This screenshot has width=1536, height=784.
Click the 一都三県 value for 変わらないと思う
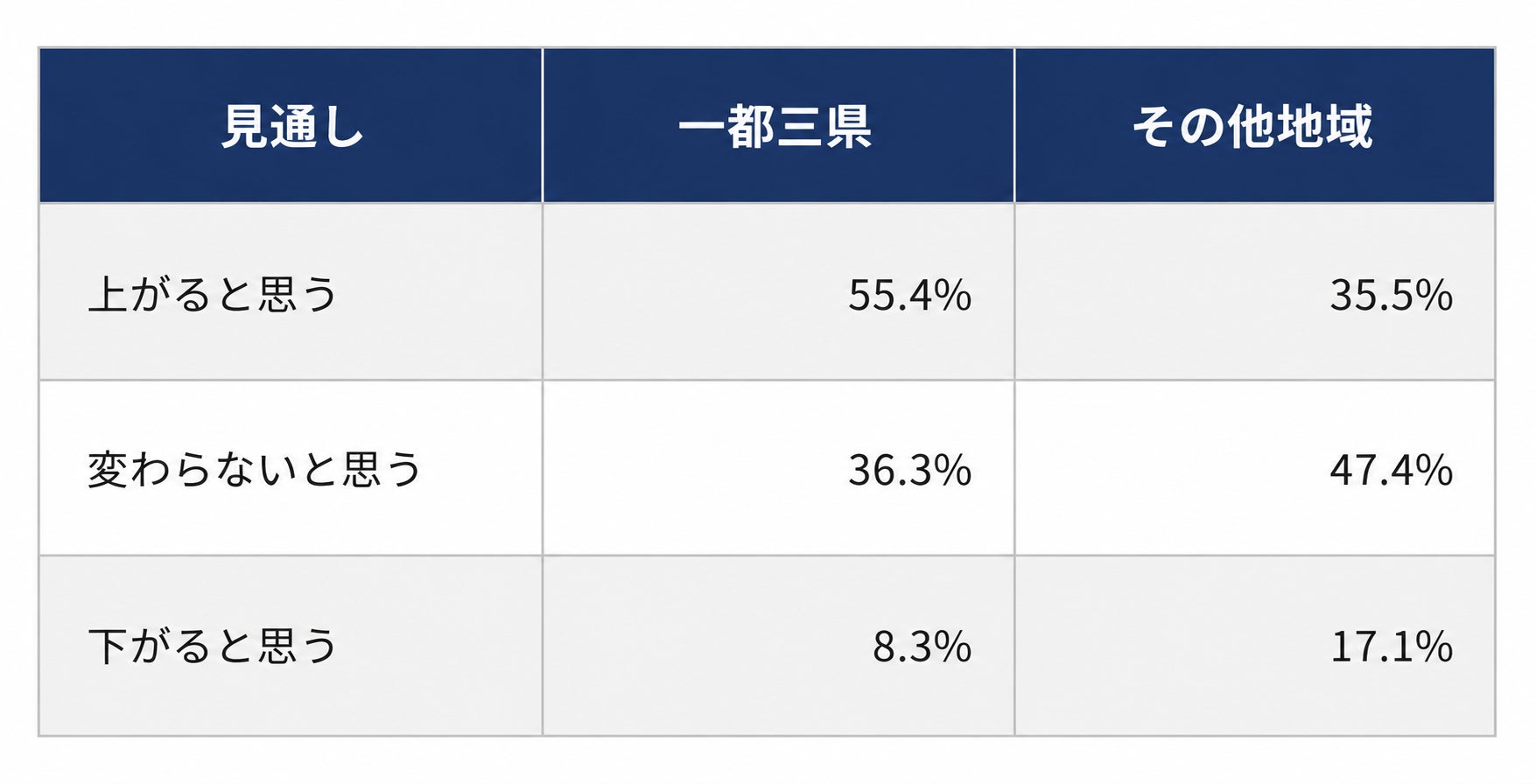tap(909, 471)
